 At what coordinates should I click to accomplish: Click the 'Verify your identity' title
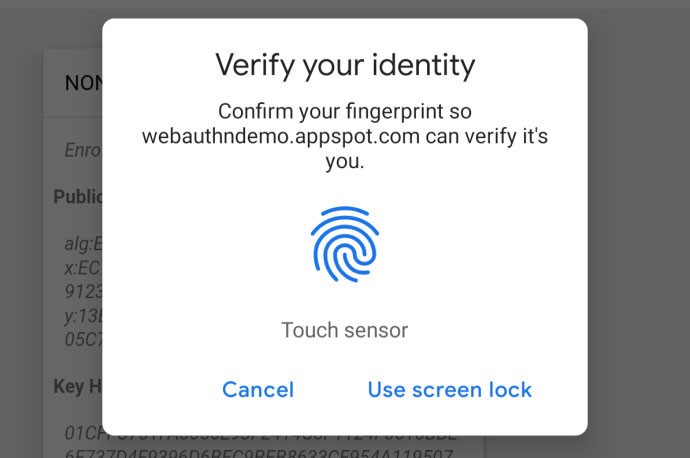345,66
